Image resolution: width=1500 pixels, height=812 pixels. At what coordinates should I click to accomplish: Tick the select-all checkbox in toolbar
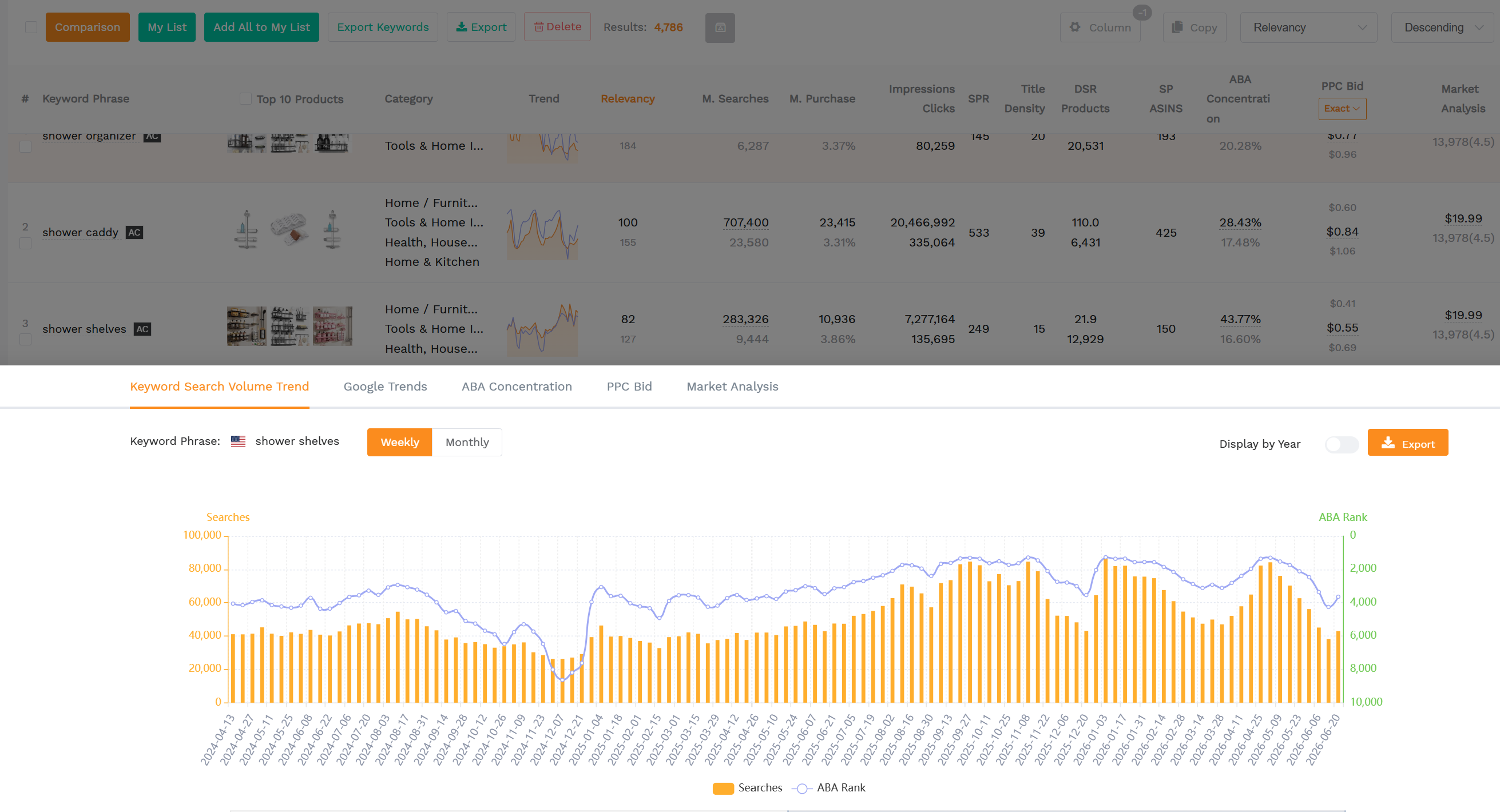point(31,27)
